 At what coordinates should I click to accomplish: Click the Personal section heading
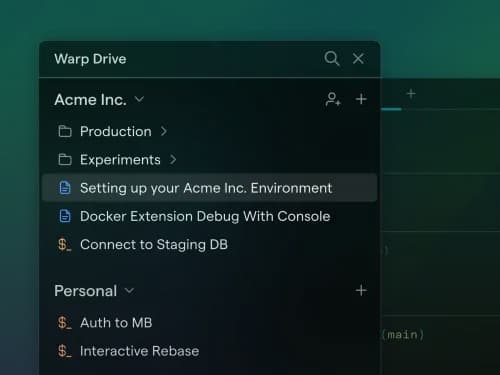86,291
